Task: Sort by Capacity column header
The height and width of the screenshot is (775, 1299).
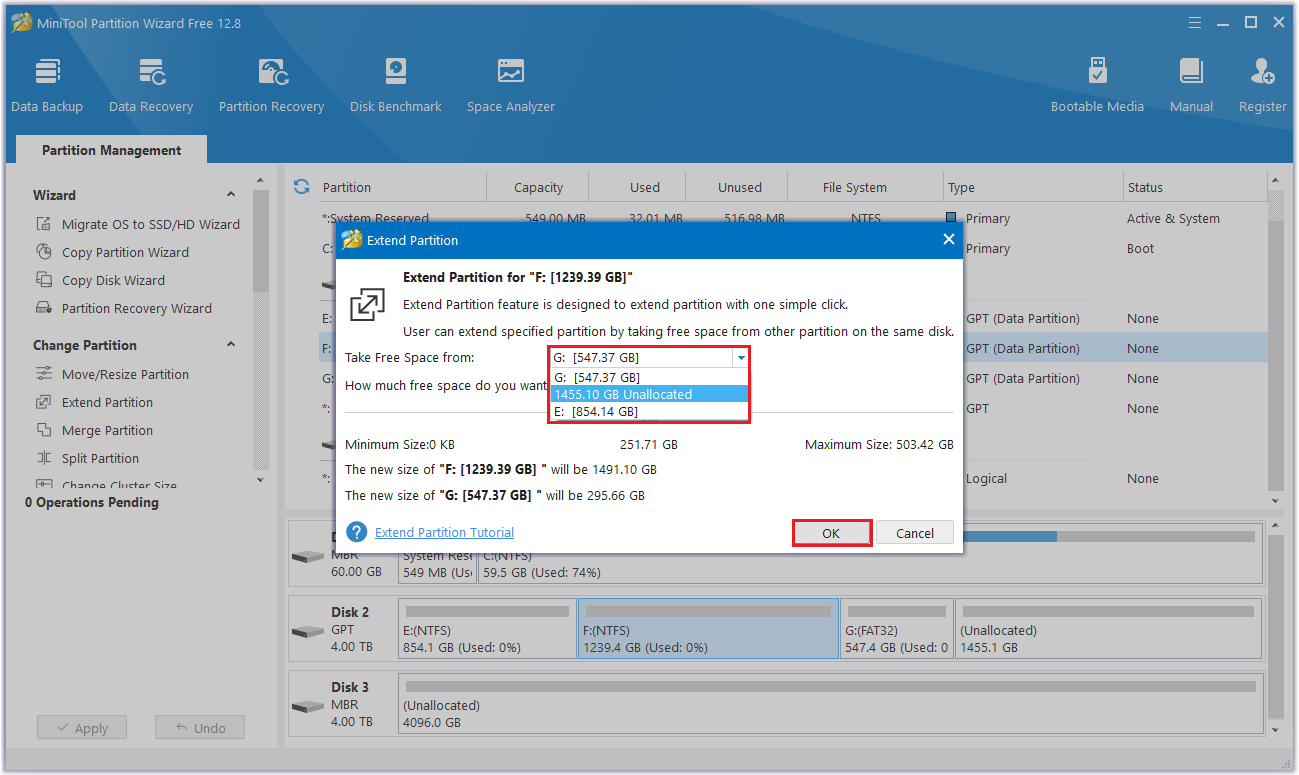Action: (x=539, y=187)
